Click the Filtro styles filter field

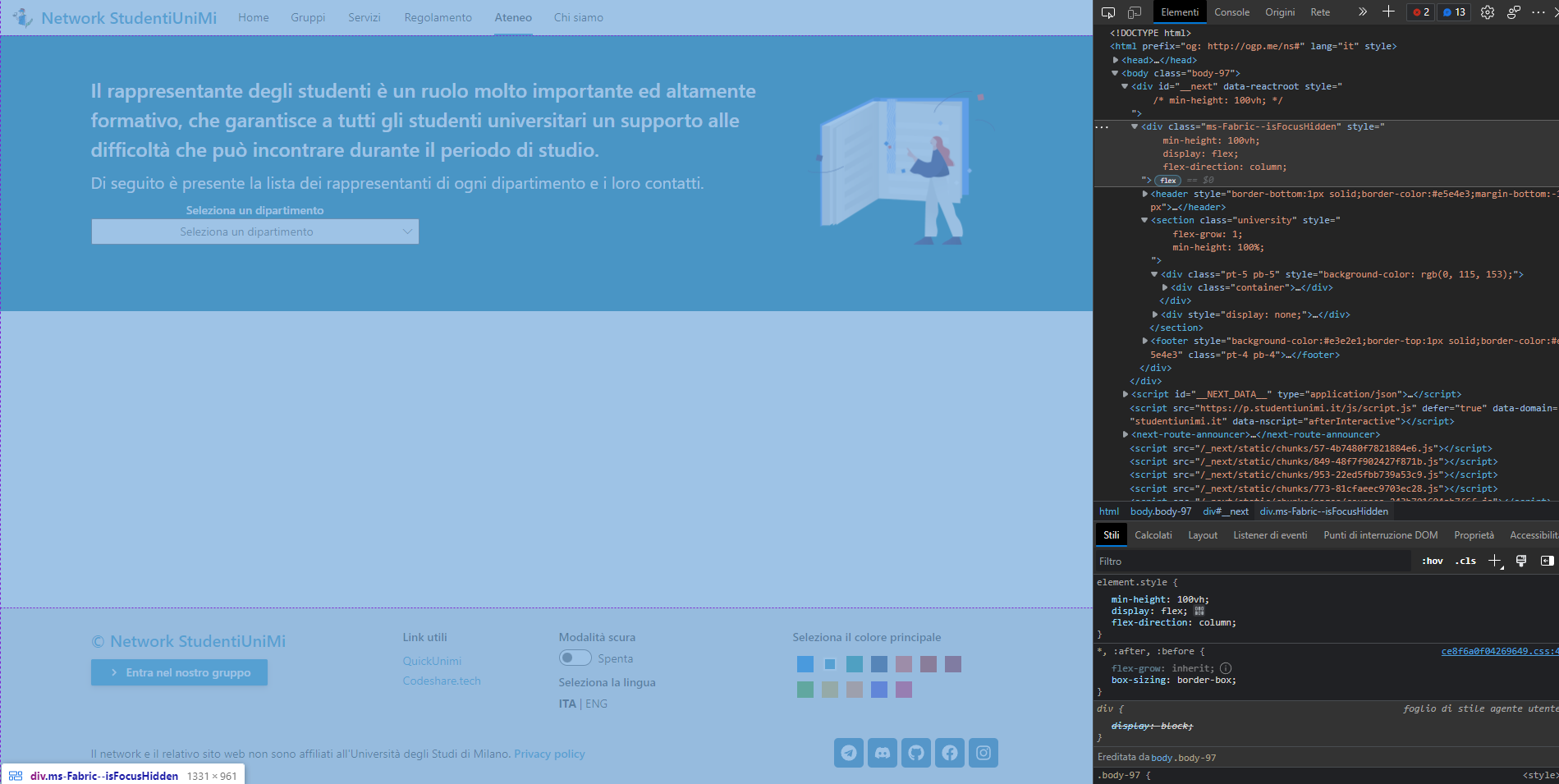[1252, 562]
